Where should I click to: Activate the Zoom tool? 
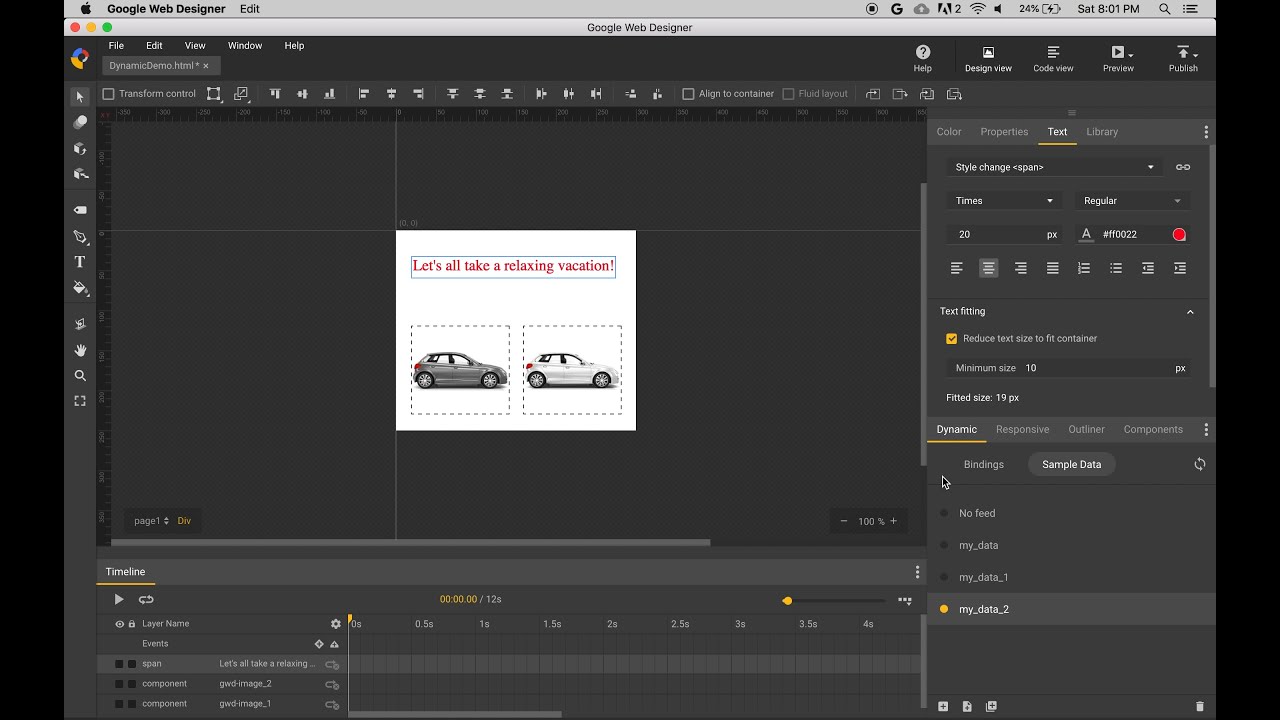(x=80, y=376)
